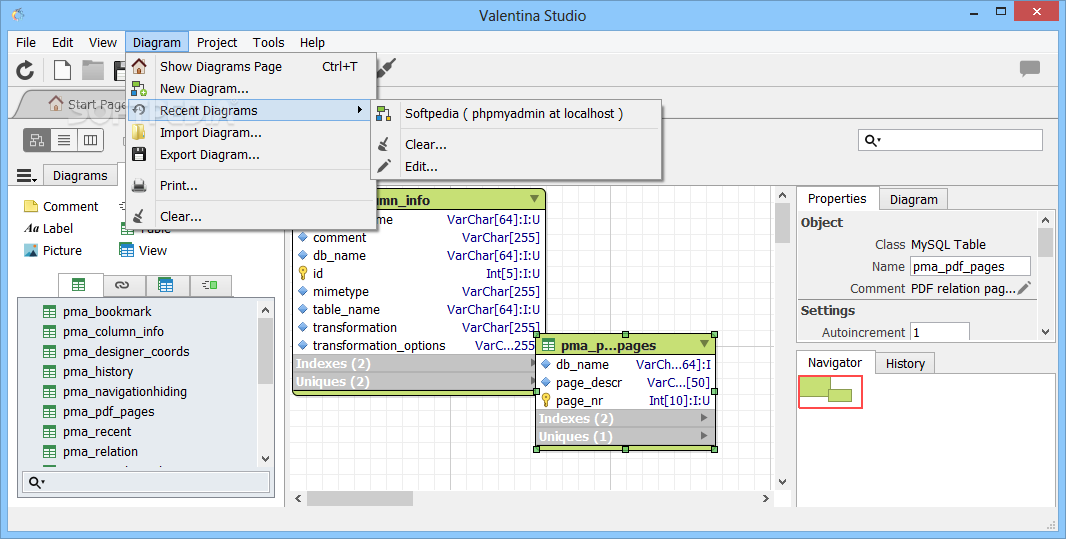The height and width of the screenshot is (539, 1066).
Task: Click the Start Page tab
Action: (x=87, y=104)
